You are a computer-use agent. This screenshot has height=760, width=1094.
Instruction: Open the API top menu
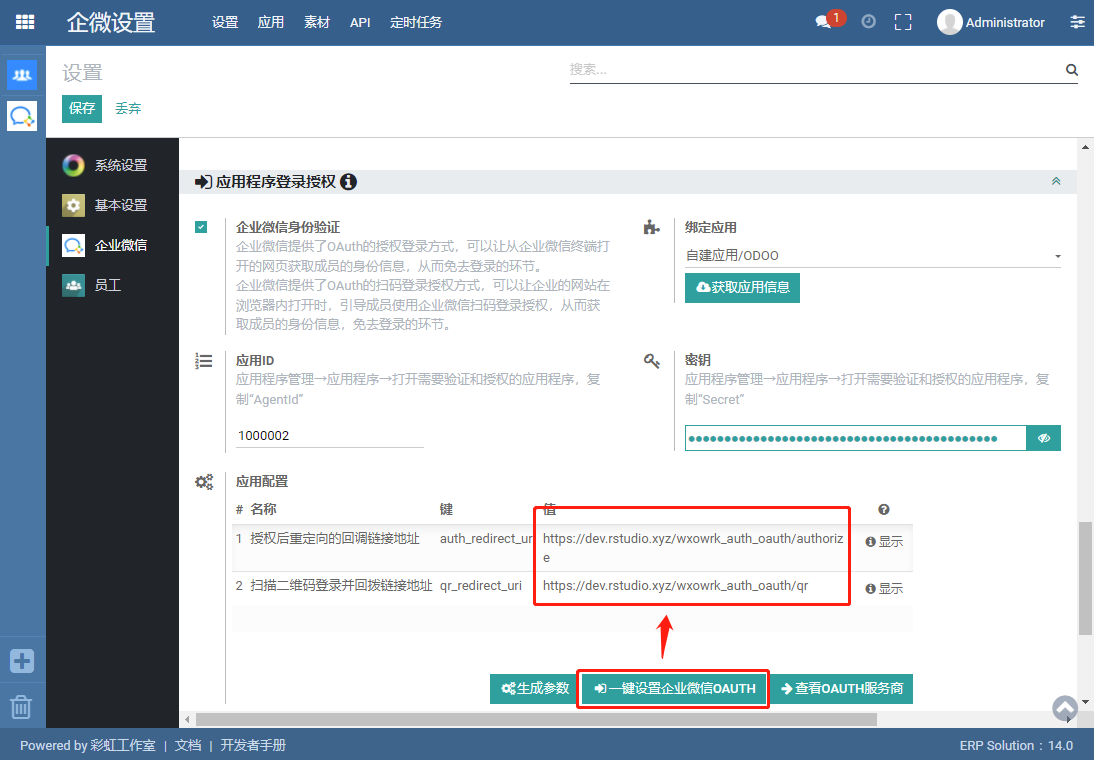(x=360, y=22)
